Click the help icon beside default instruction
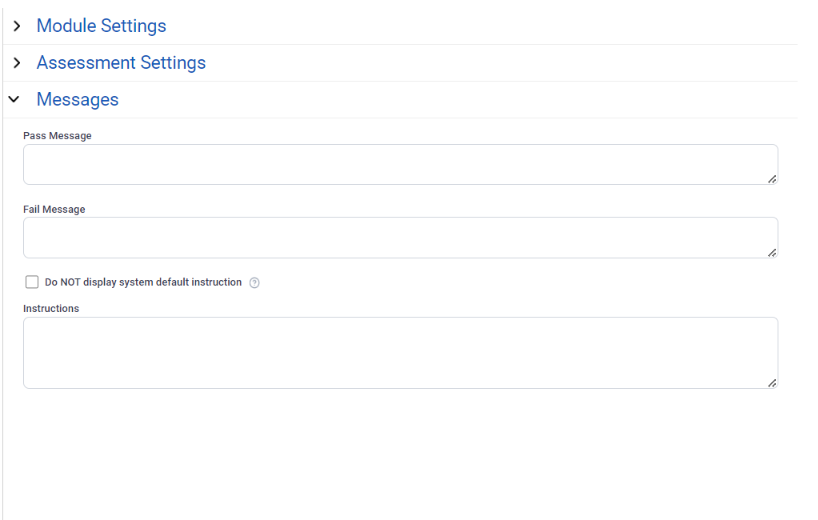Viewport: 818px width, 520px height. click(x=254, y=283)
